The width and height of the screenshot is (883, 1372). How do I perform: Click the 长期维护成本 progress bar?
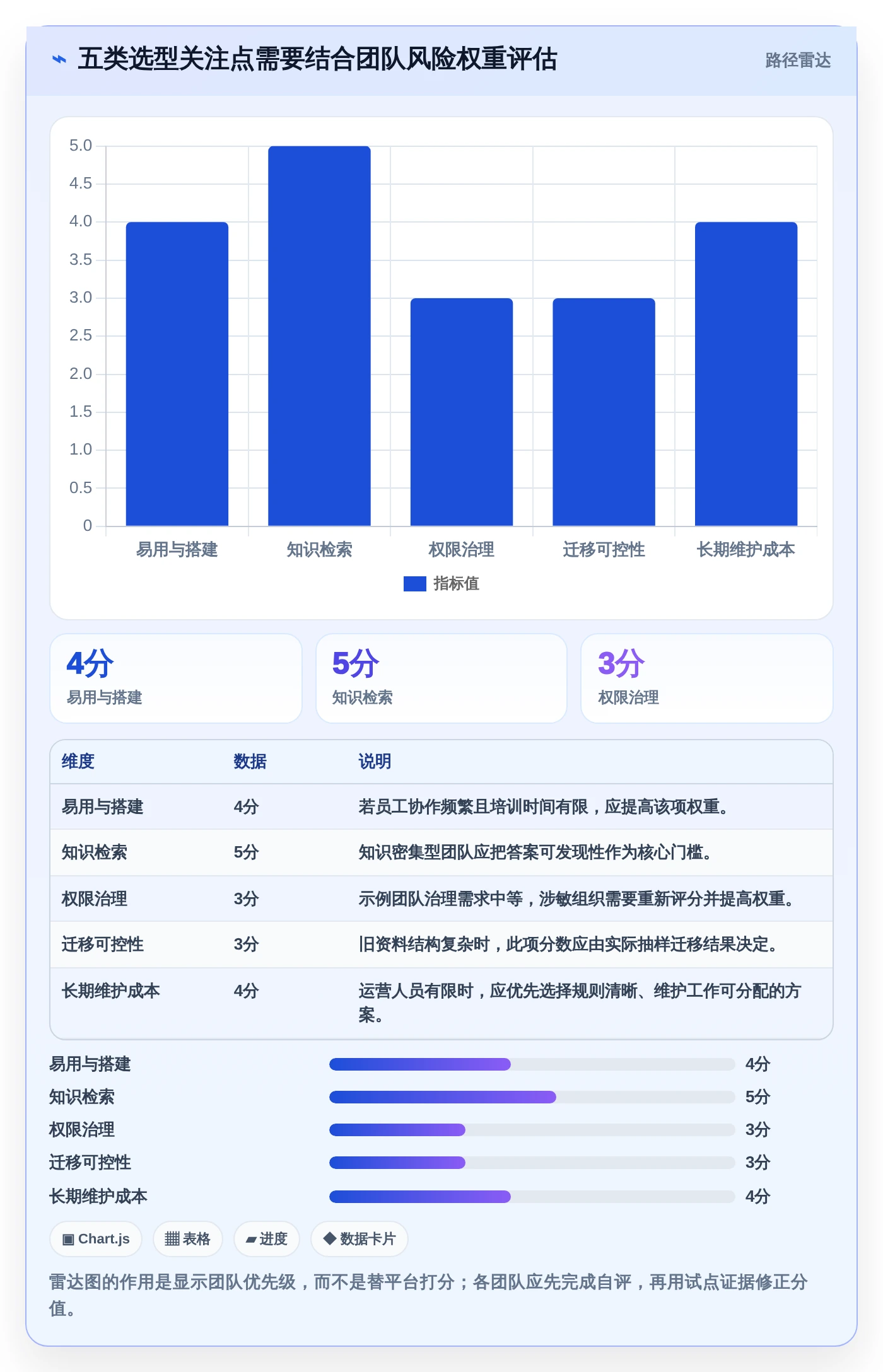[x=532, y=1197]
